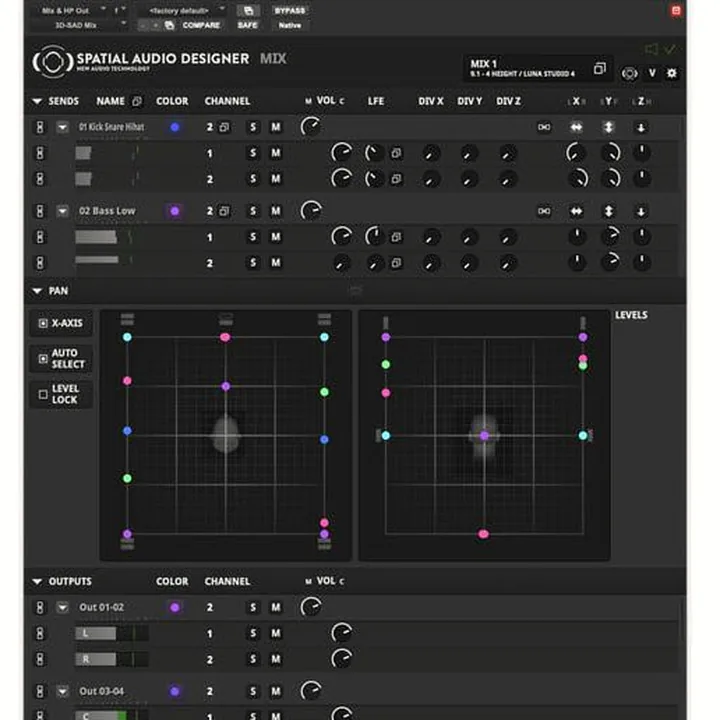This screenshot has width=720, height=720.
Task: Click the channel copy icon on 02 Bass Low row
Action: (224, 211)
